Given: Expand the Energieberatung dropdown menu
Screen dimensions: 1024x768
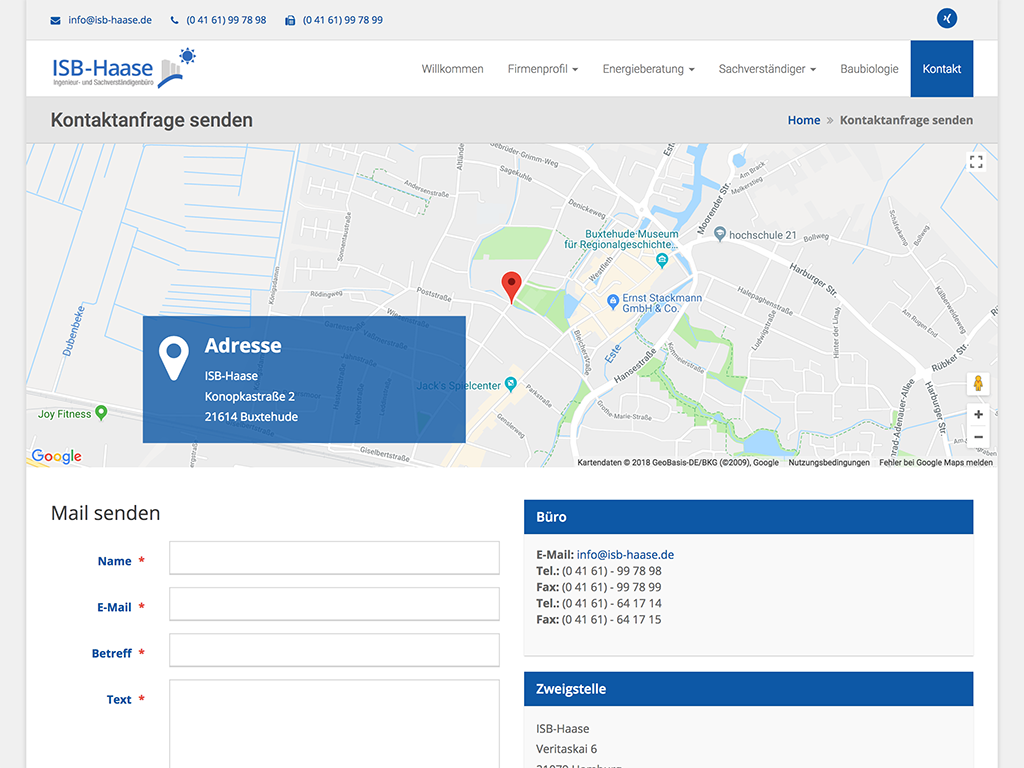Looking at the screenshot, I should point(648,69).
